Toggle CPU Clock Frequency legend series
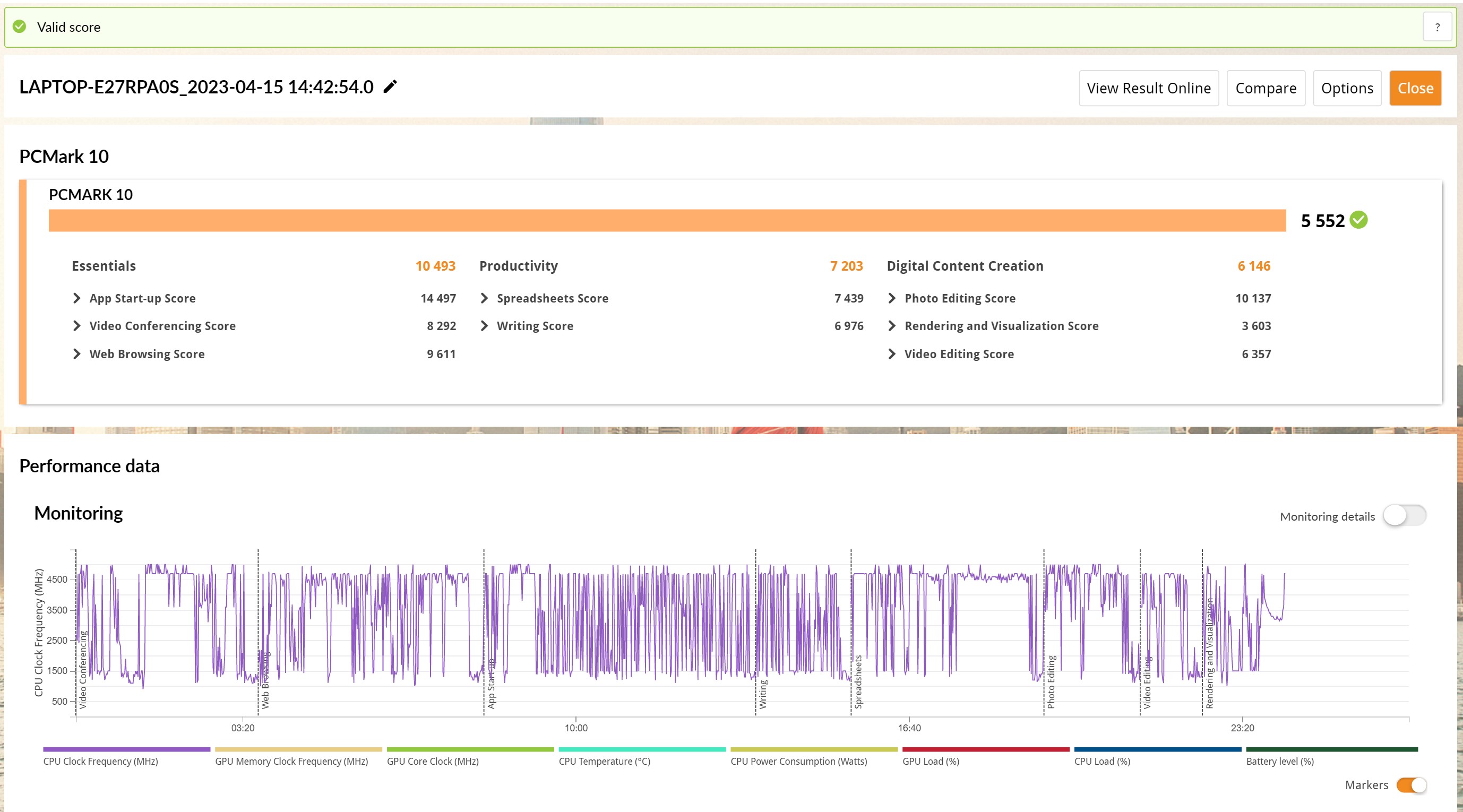The height and width of the screenshot is (812, 1463). [x=100, y=762]
